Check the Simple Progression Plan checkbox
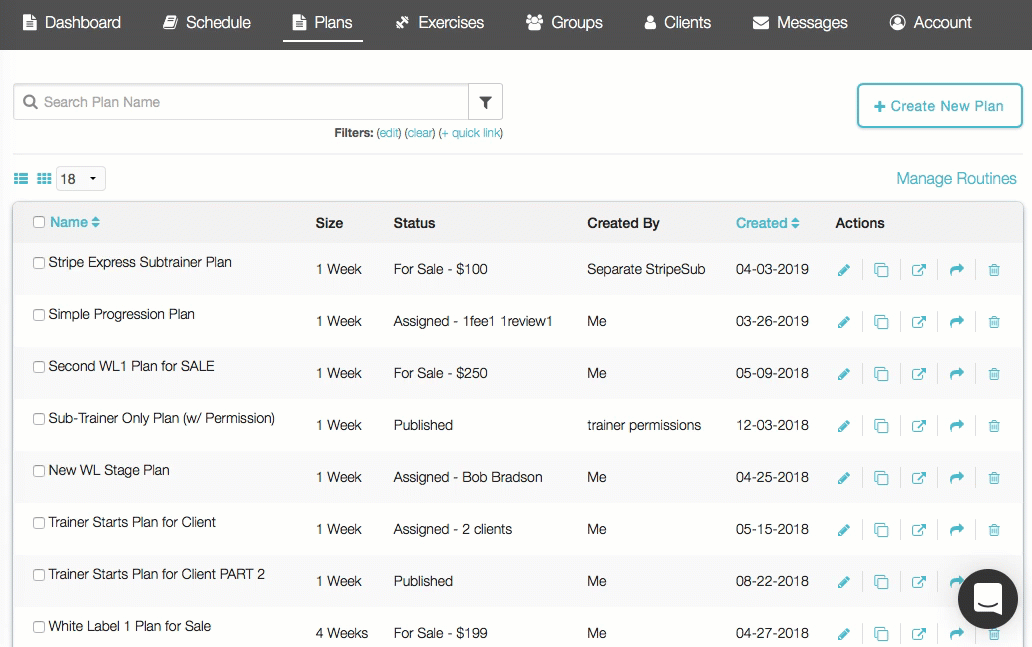1032x647 pixels. click(39, 315)
